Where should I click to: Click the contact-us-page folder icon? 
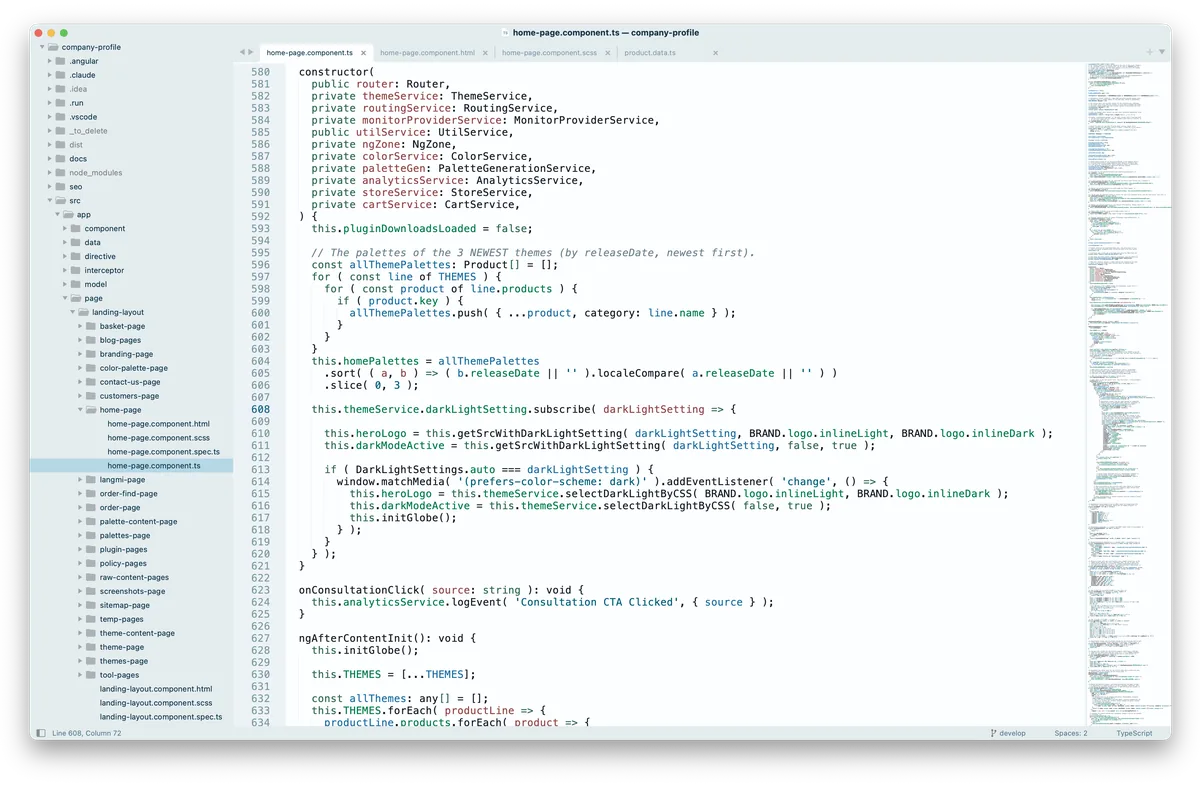coord(91,382)
